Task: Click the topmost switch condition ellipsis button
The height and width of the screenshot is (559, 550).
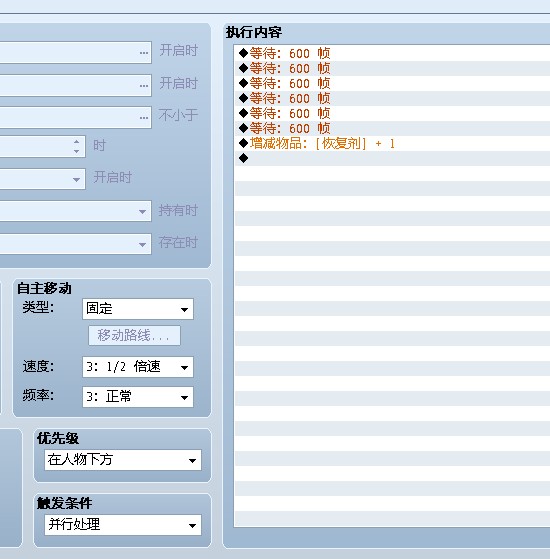Action: tap(144, 53)
